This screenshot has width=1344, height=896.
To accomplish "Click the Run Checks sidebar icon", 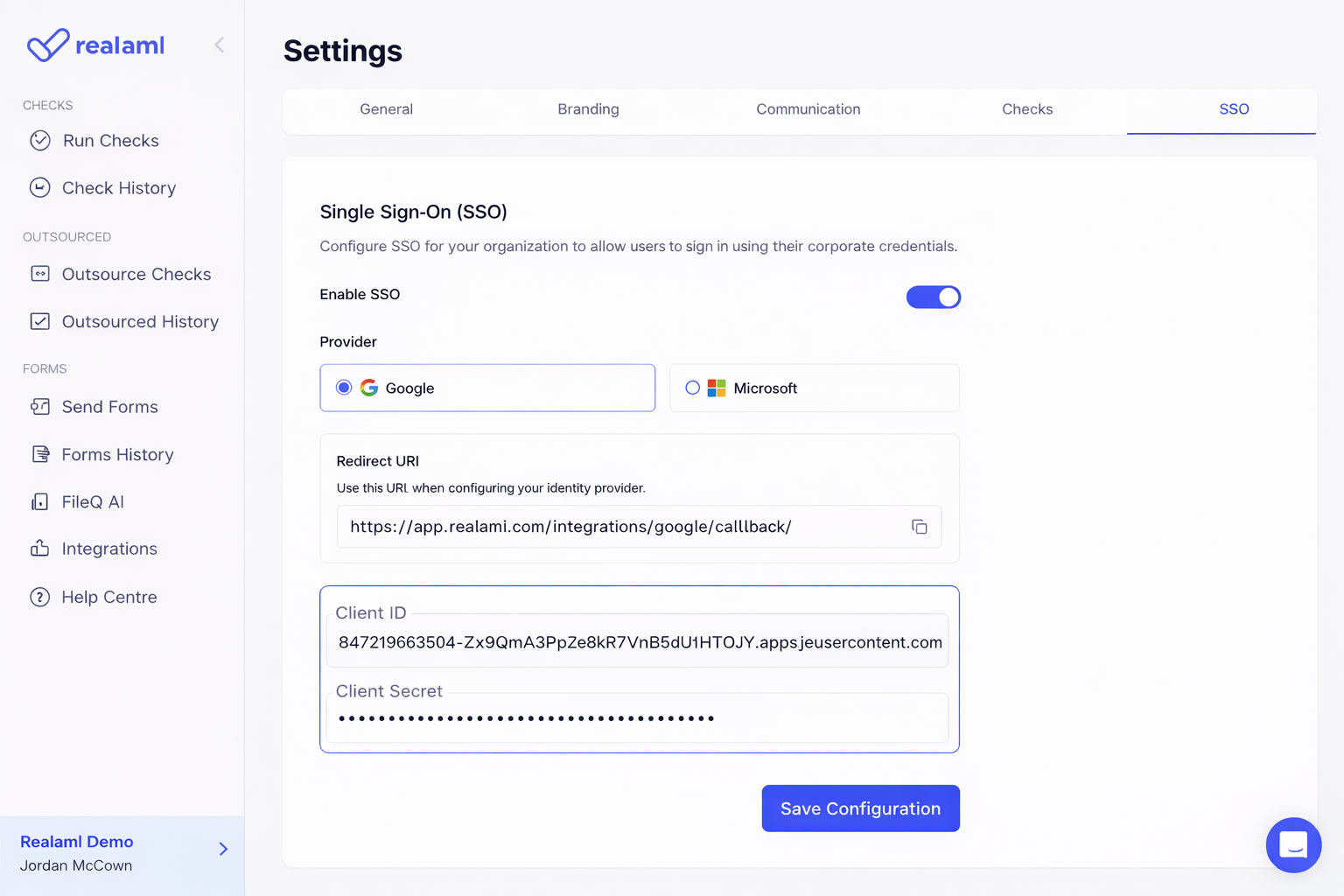I will click(40, 141).
